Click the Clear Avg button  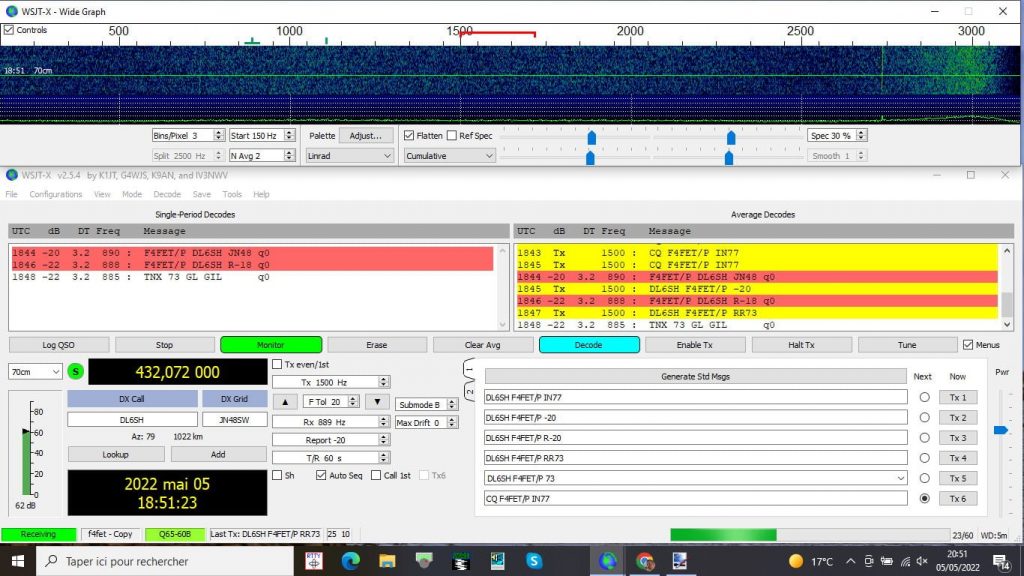click(x=483, y=345)
